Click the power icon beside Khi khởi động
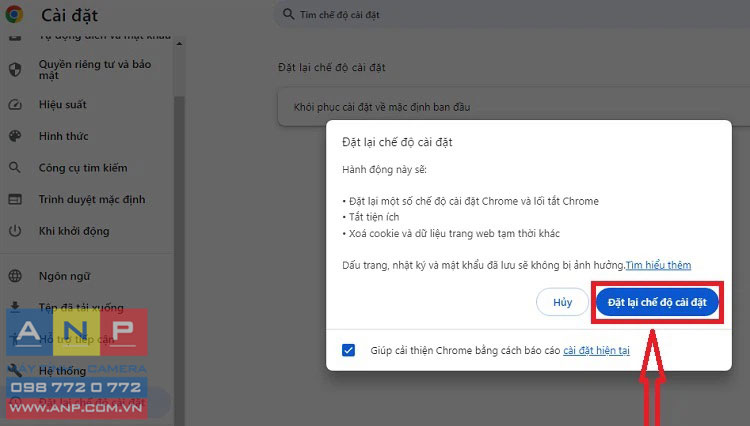 pyautogui.click(x=15, y=231)
